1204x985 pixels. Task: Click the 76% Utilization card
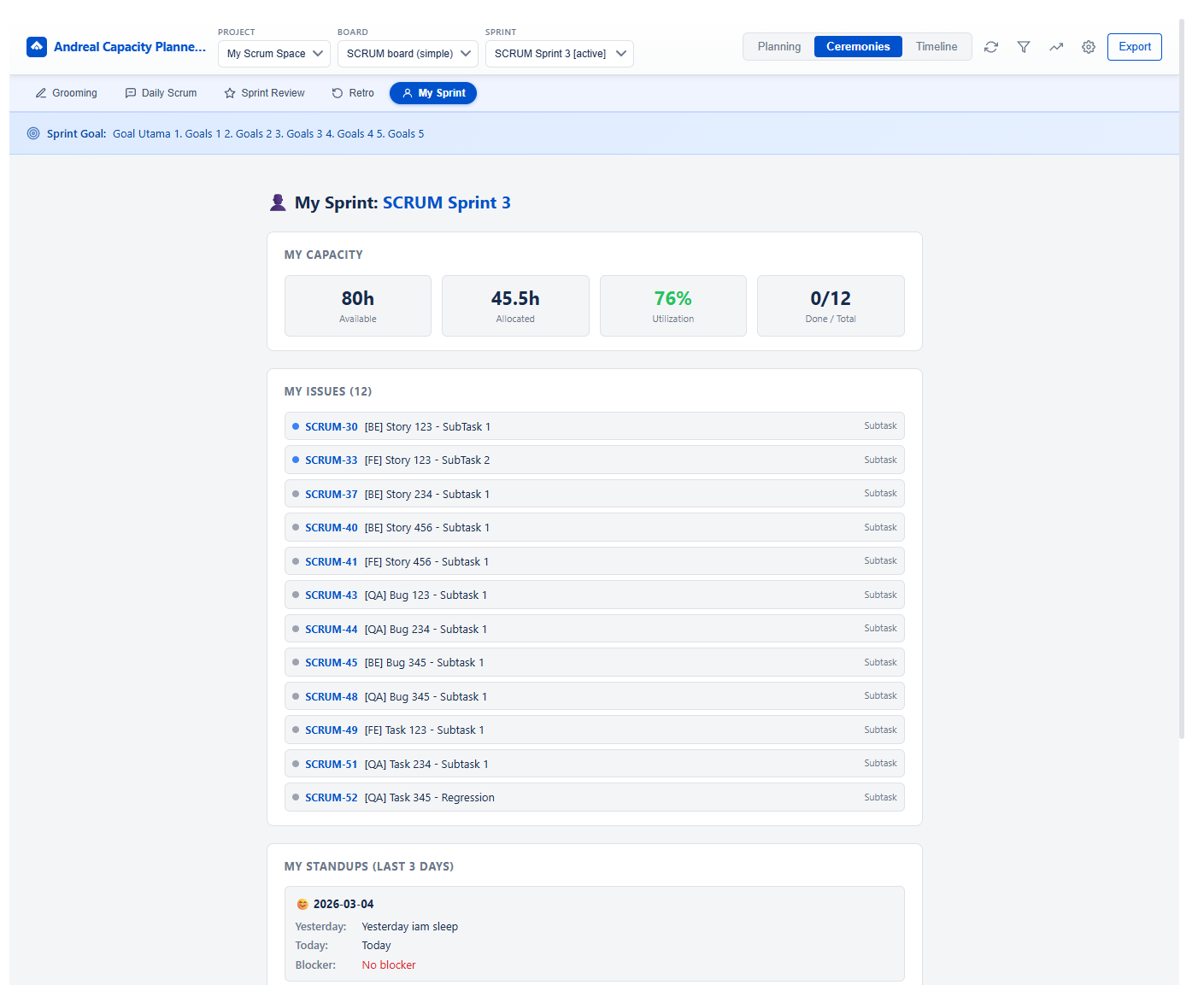pos(672,306)
